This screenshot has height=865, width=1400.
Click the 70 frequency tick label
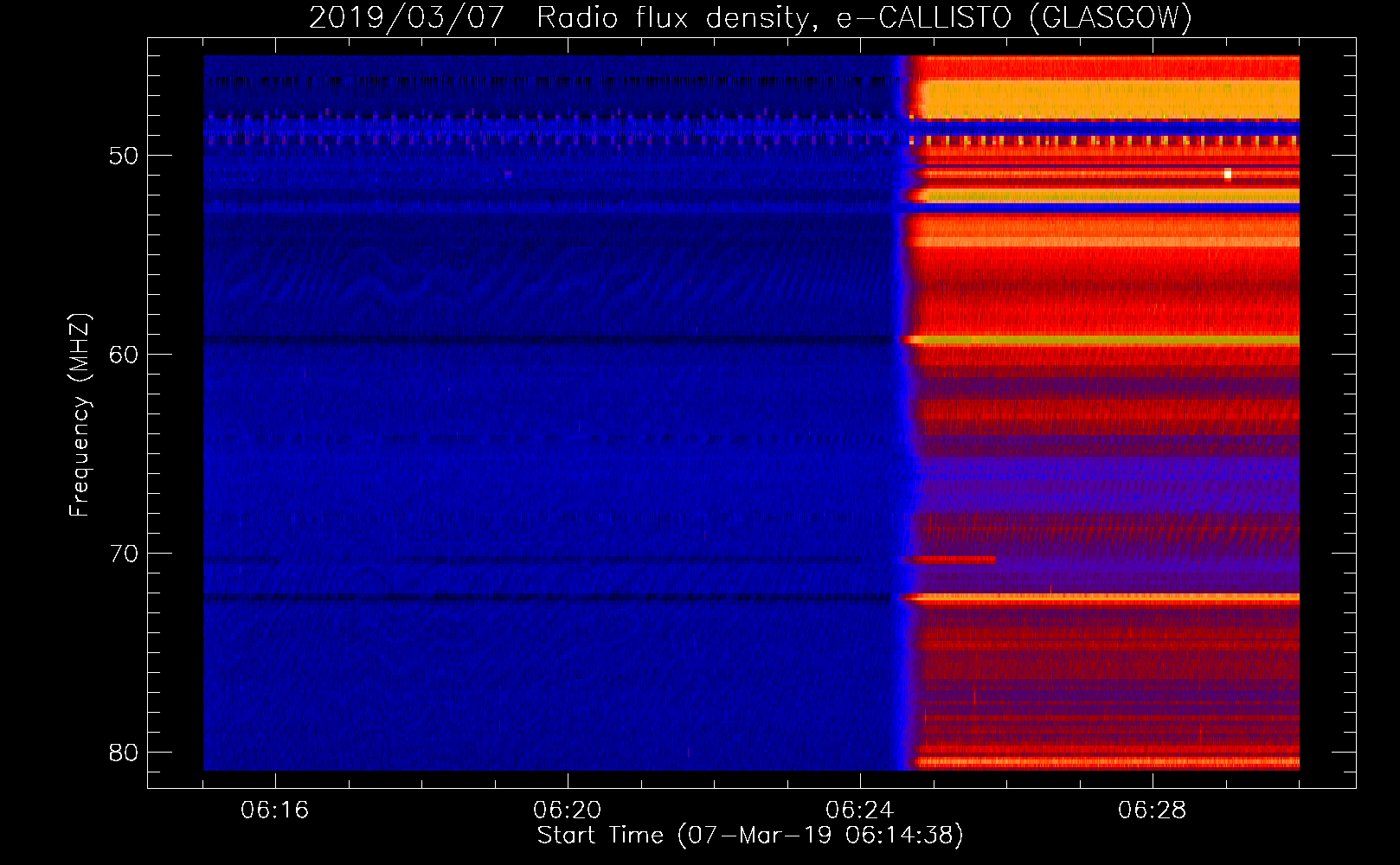124,554
